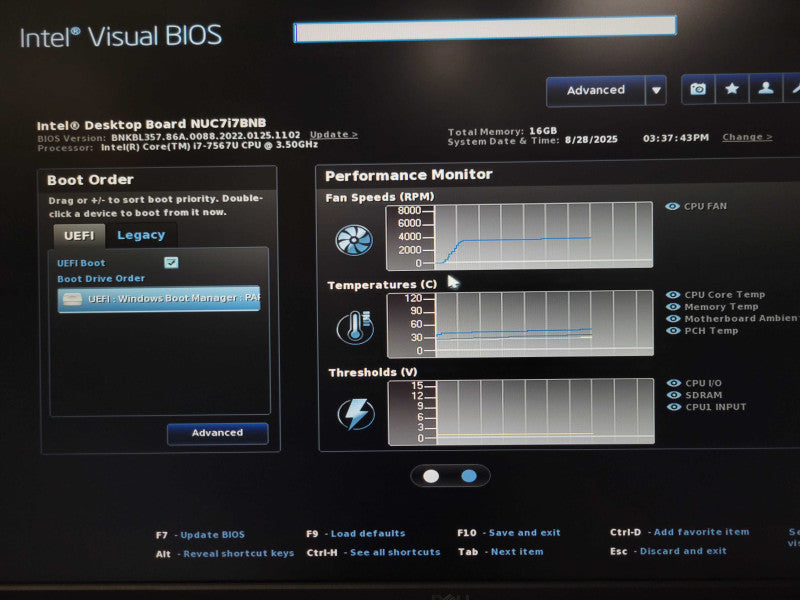Hide the CPU Core Temp line
Image resolution: width=800 pixels, height=600 pixels.
point(673,294)
